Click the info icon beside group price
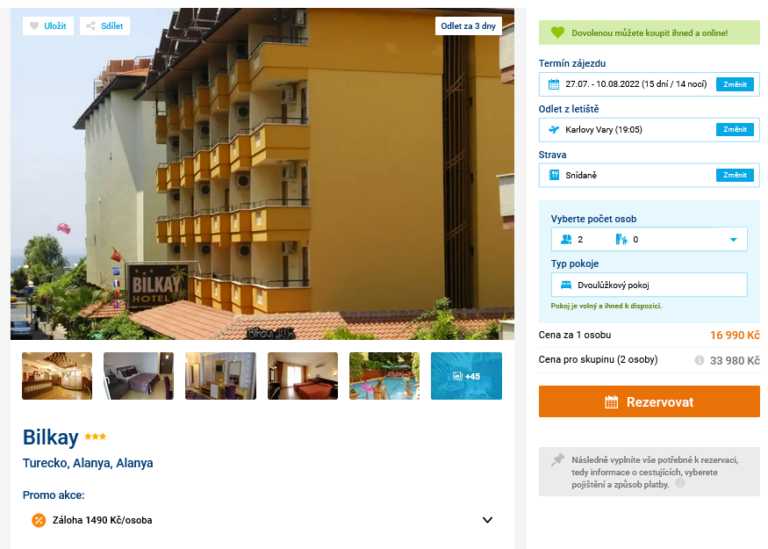 click(x=699, y=360)
